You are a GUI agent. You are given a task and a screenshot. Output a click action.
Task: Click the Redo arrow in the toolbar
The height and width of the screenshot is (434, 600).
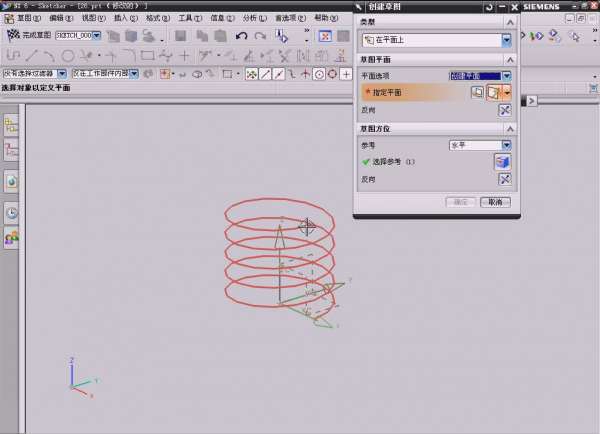pyautogui.click(x=260, y=36)
